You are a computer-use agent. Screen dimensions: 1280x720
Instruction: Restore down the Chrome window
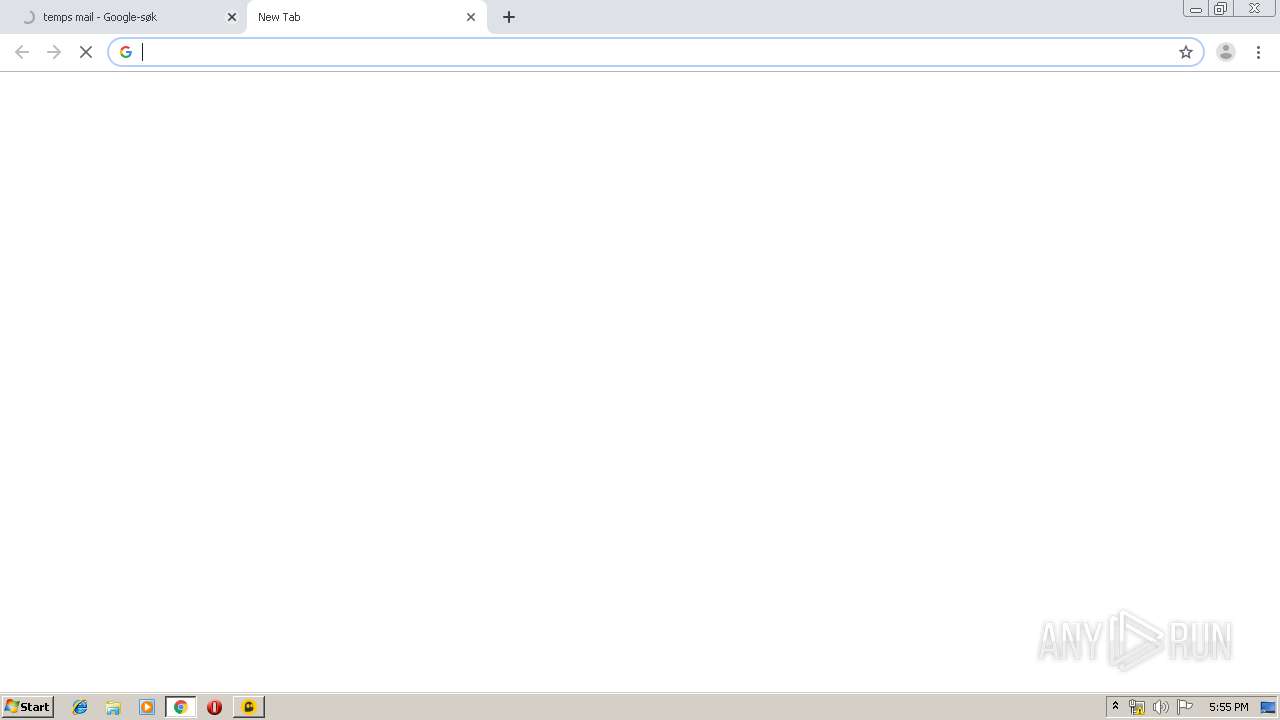(1221, 8)
